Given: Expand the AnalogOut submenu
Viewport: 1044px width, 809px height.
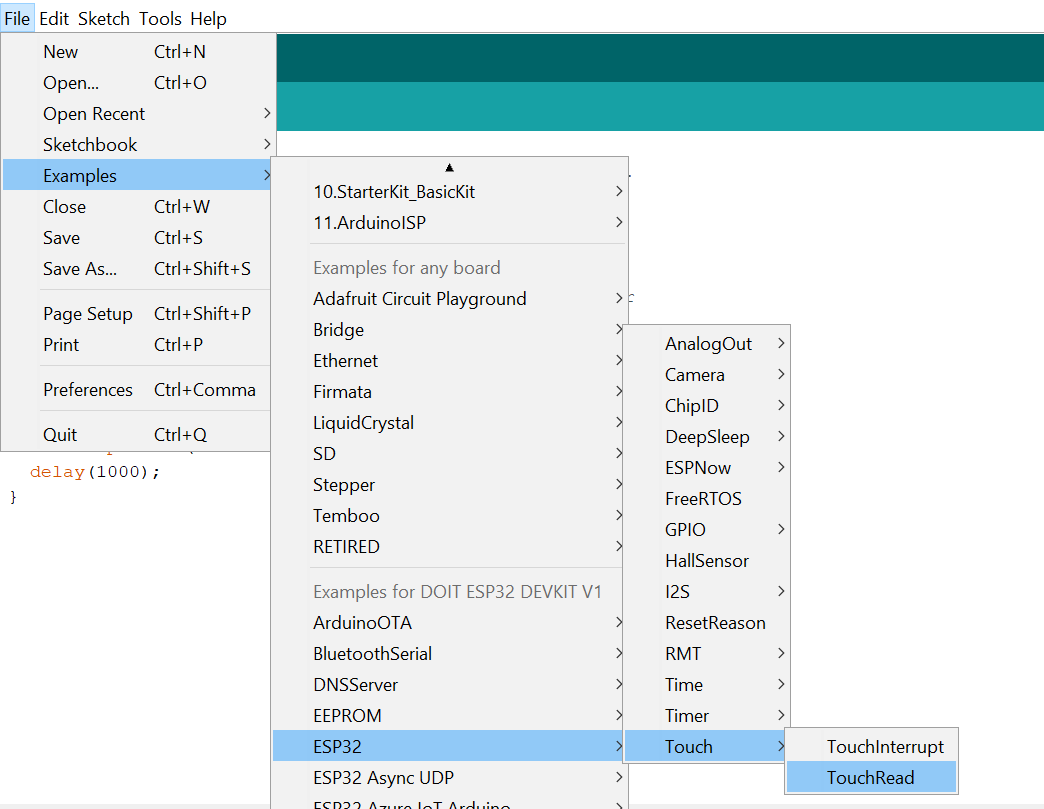Looking at the screenshot, I should [706, 344].
